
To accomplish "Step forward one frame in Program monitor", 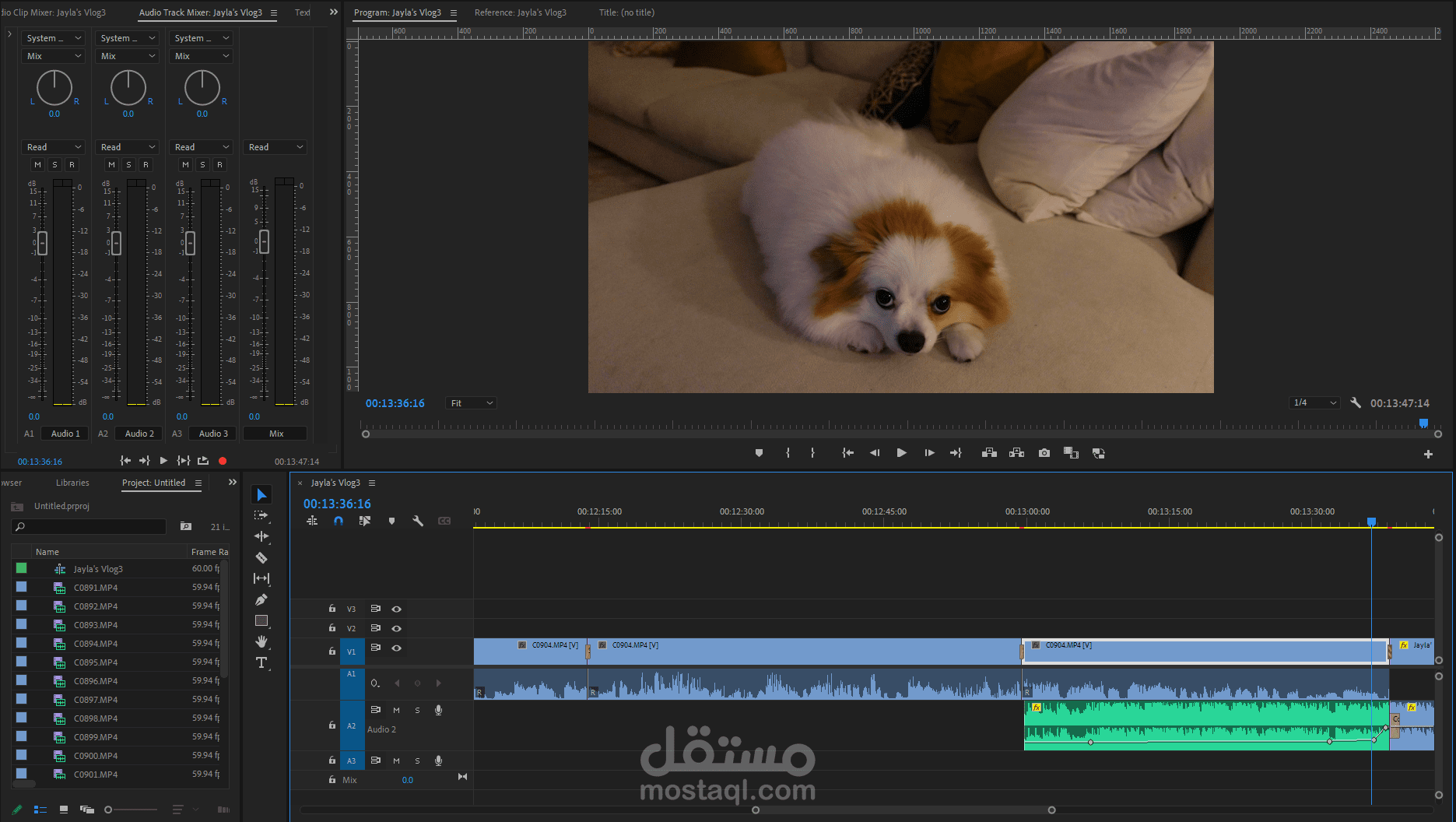I will pos(929,453).
